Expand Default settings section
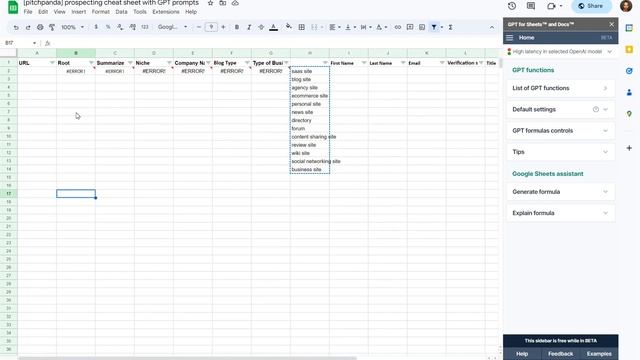Image resolution: width=640 pixels, height=360 pixels. point(560,109)
